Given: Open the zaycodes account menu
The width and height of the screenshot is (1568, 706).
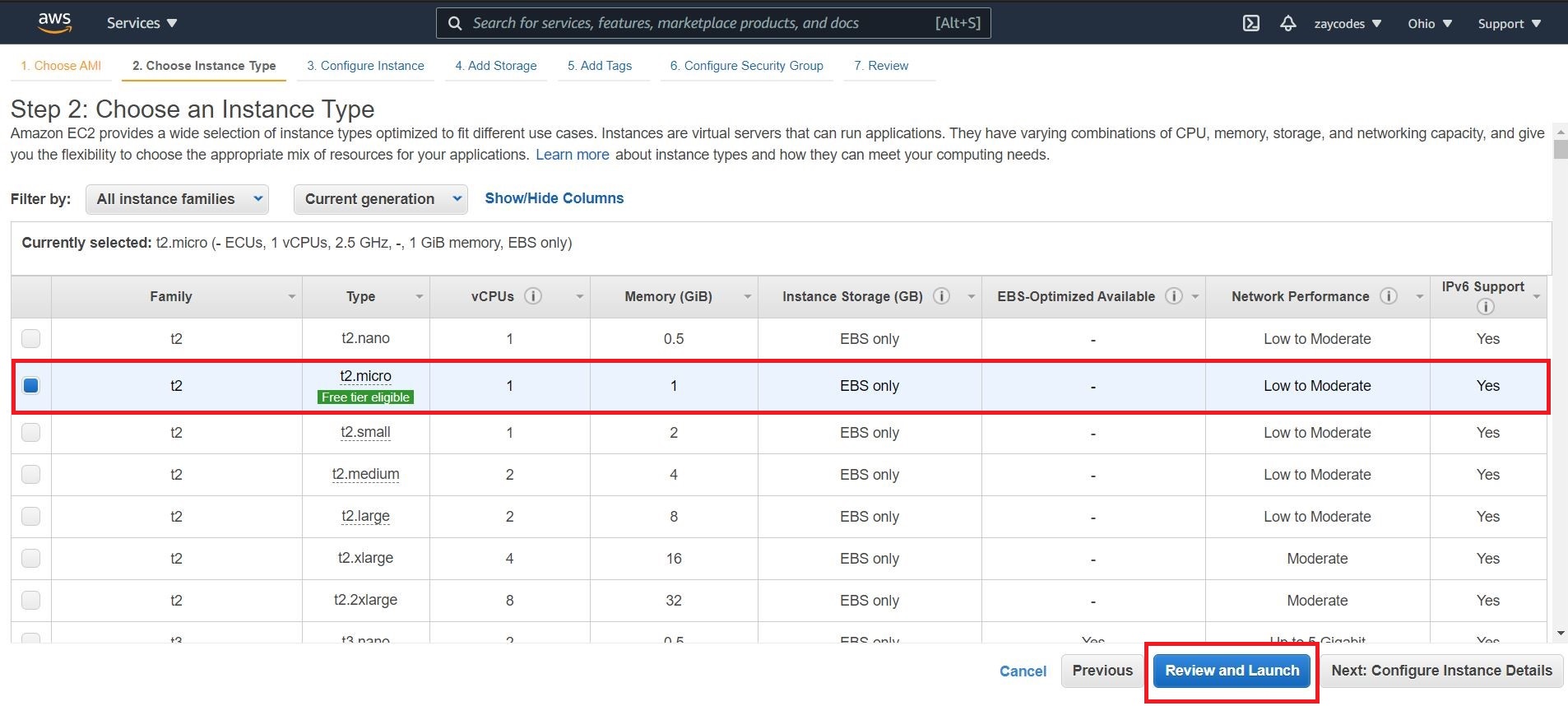Looking at the screenshot, I should pyautogui.click(x=1348, y=23).
